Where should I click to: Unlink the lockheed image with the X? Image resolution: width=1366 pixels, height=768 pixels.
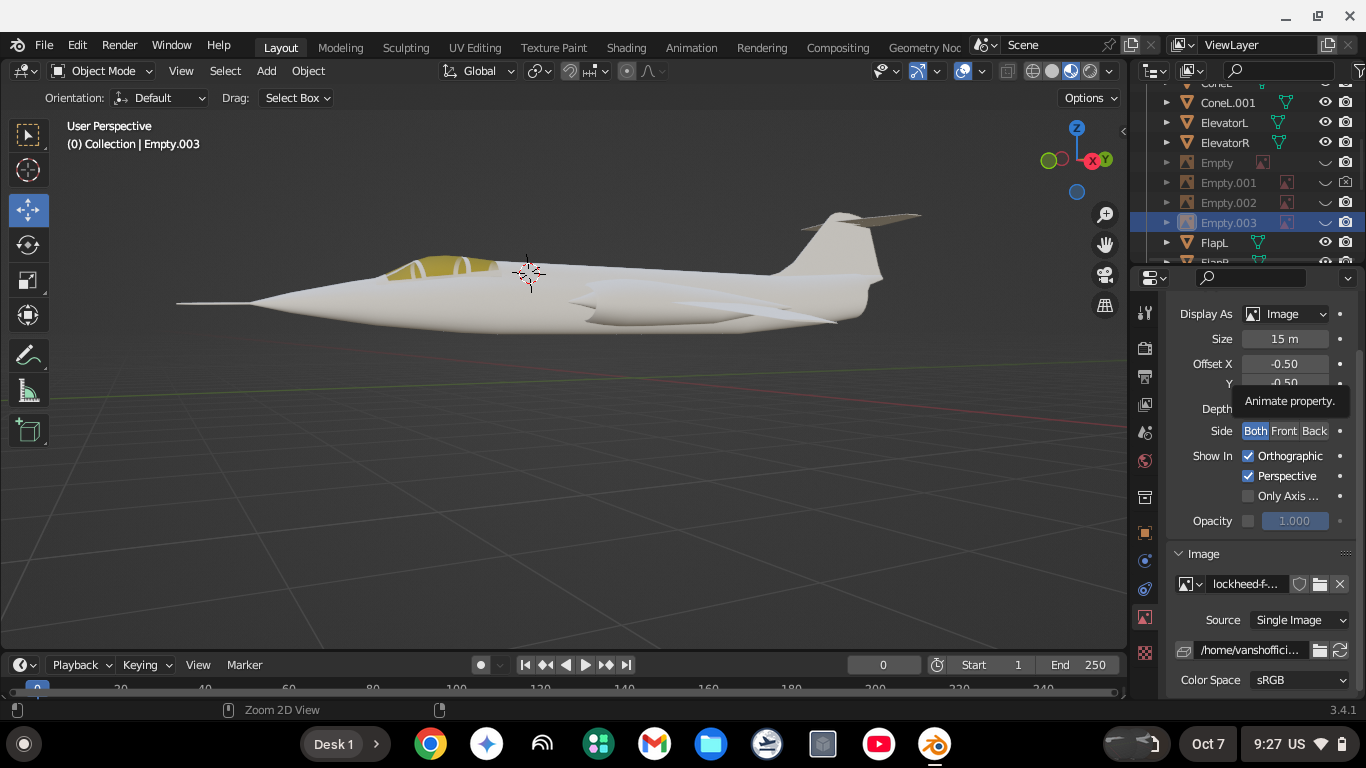pyautogui.click(x=1340, y=584)
